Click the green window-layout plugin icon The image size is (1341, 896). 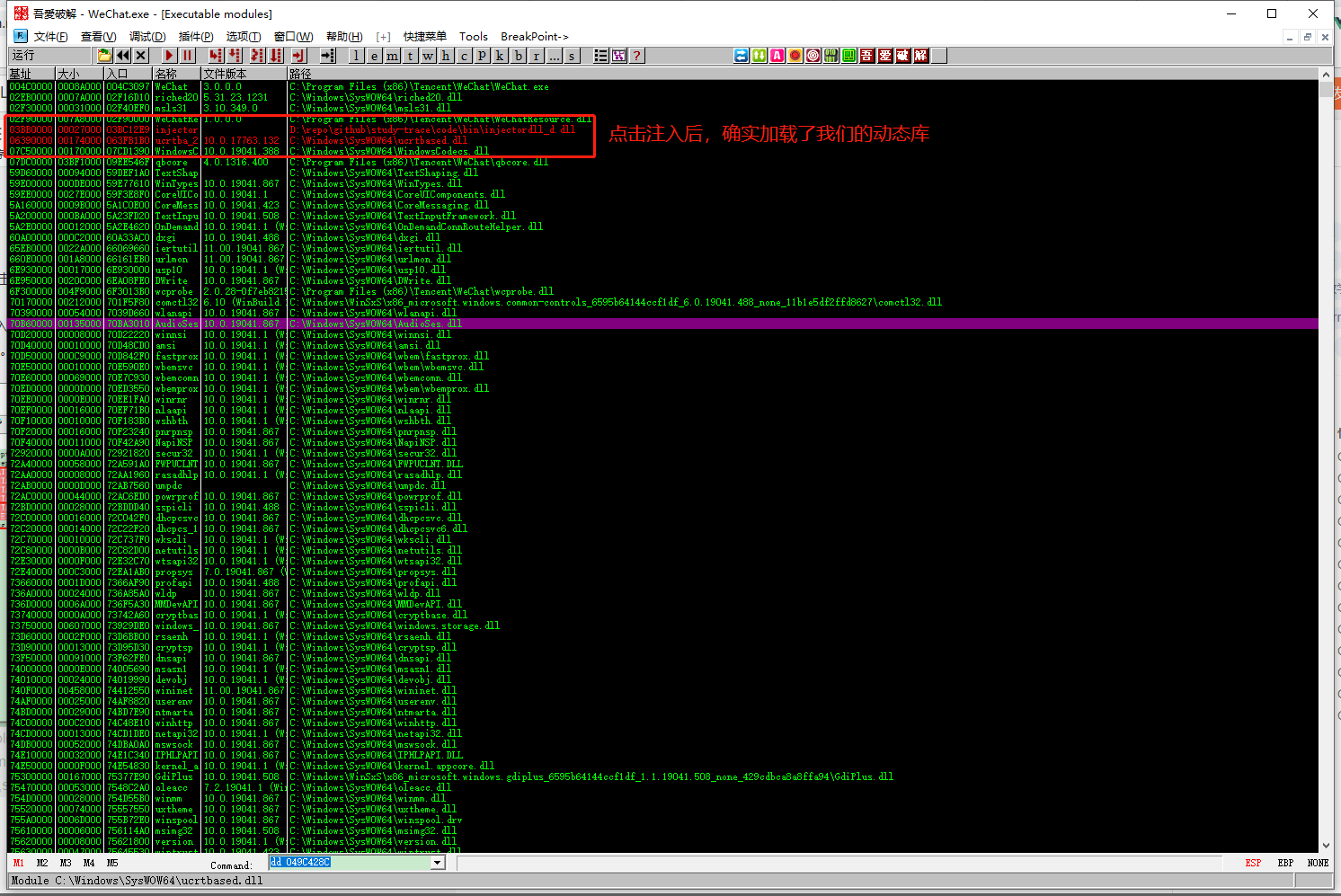(x=849, y=56)
